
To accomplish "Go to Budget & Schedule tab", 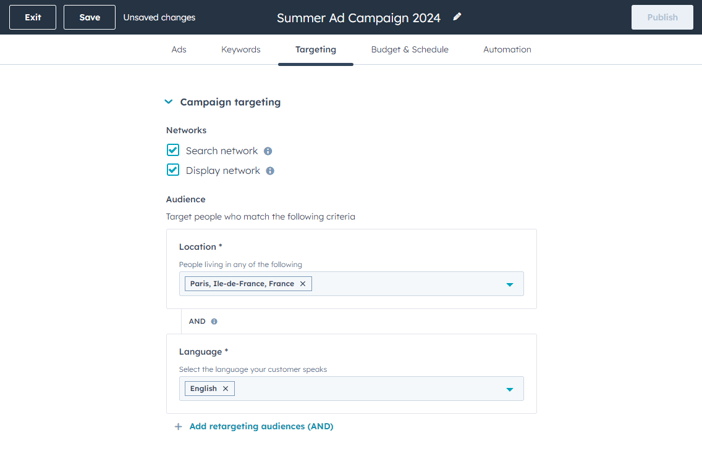I will 409,50.
